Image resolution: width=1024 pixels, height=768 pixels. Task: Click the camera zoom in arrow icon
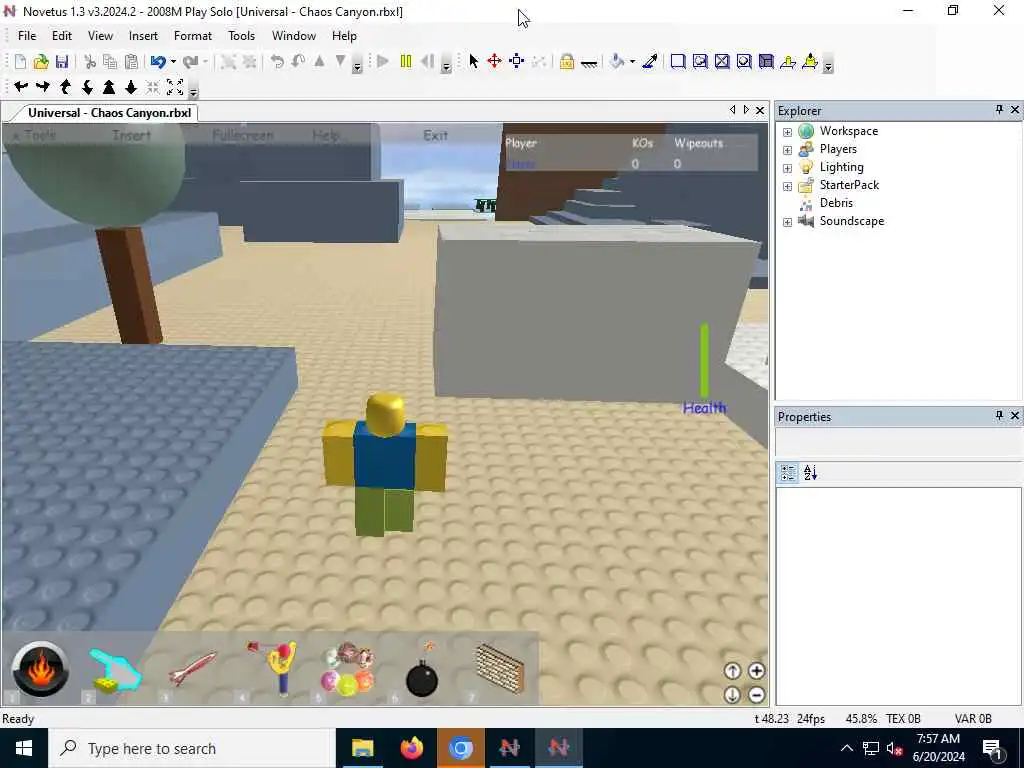(109, 86)
